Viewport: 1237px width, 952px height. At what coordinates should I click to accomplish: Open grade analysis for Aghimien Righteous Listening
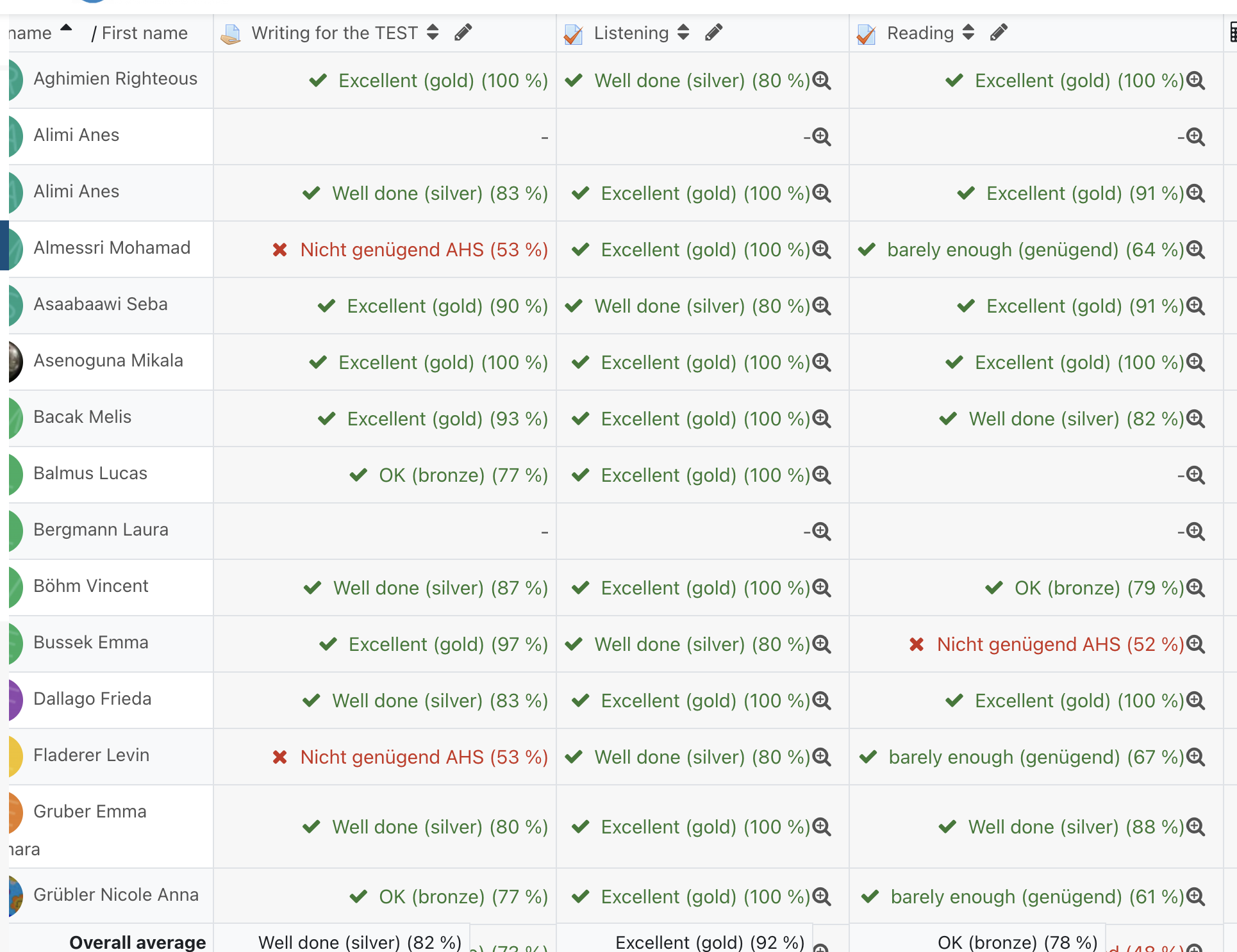coord(822,81)
